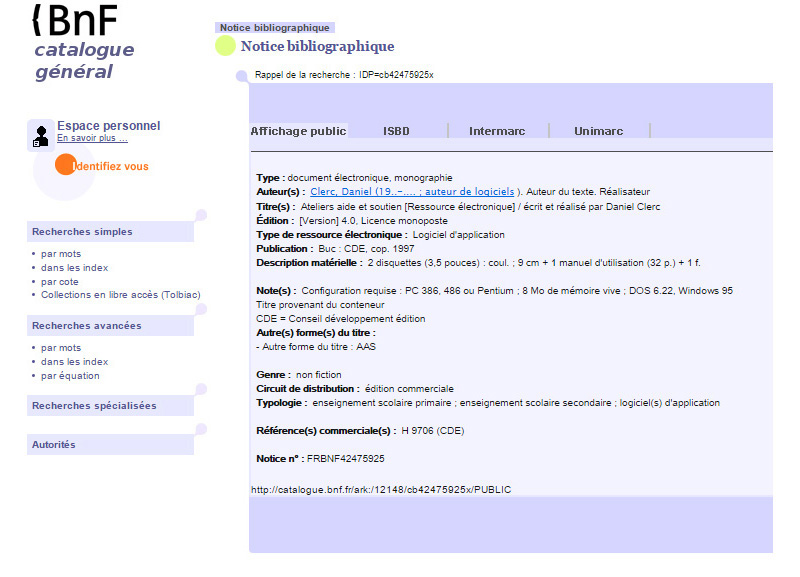Switch to the 'Affichage public' tab
This screenshot has width=800, height=577.
298,131
